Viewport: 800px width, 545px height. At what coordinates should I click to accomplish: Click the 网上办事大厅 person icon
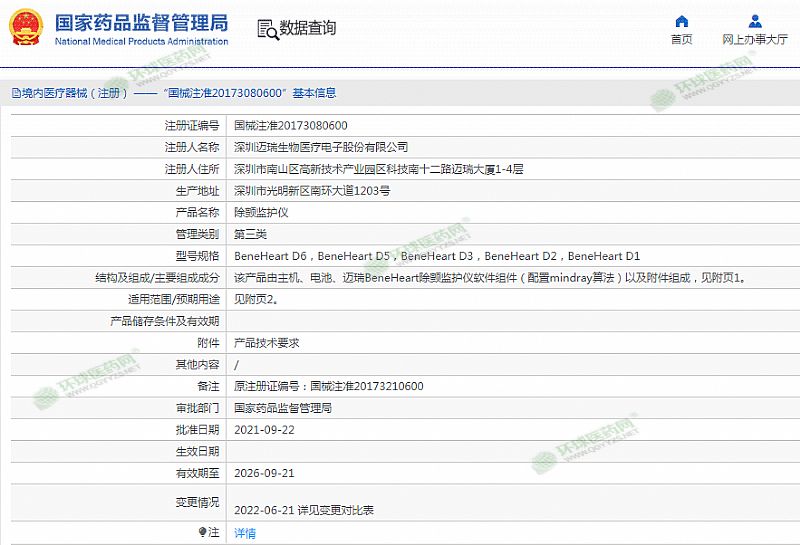pos(755,21)
